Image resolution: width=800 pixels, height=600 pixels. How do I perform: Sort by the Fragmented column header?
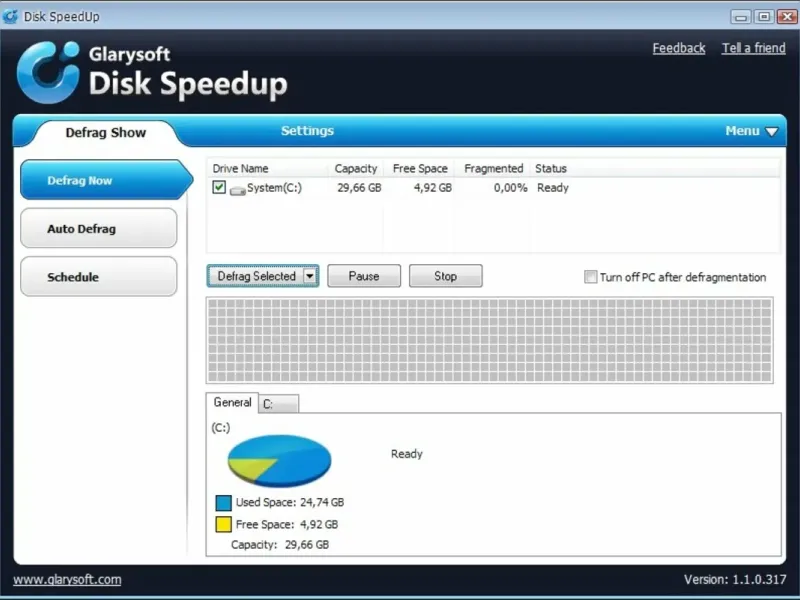point(493,168)
